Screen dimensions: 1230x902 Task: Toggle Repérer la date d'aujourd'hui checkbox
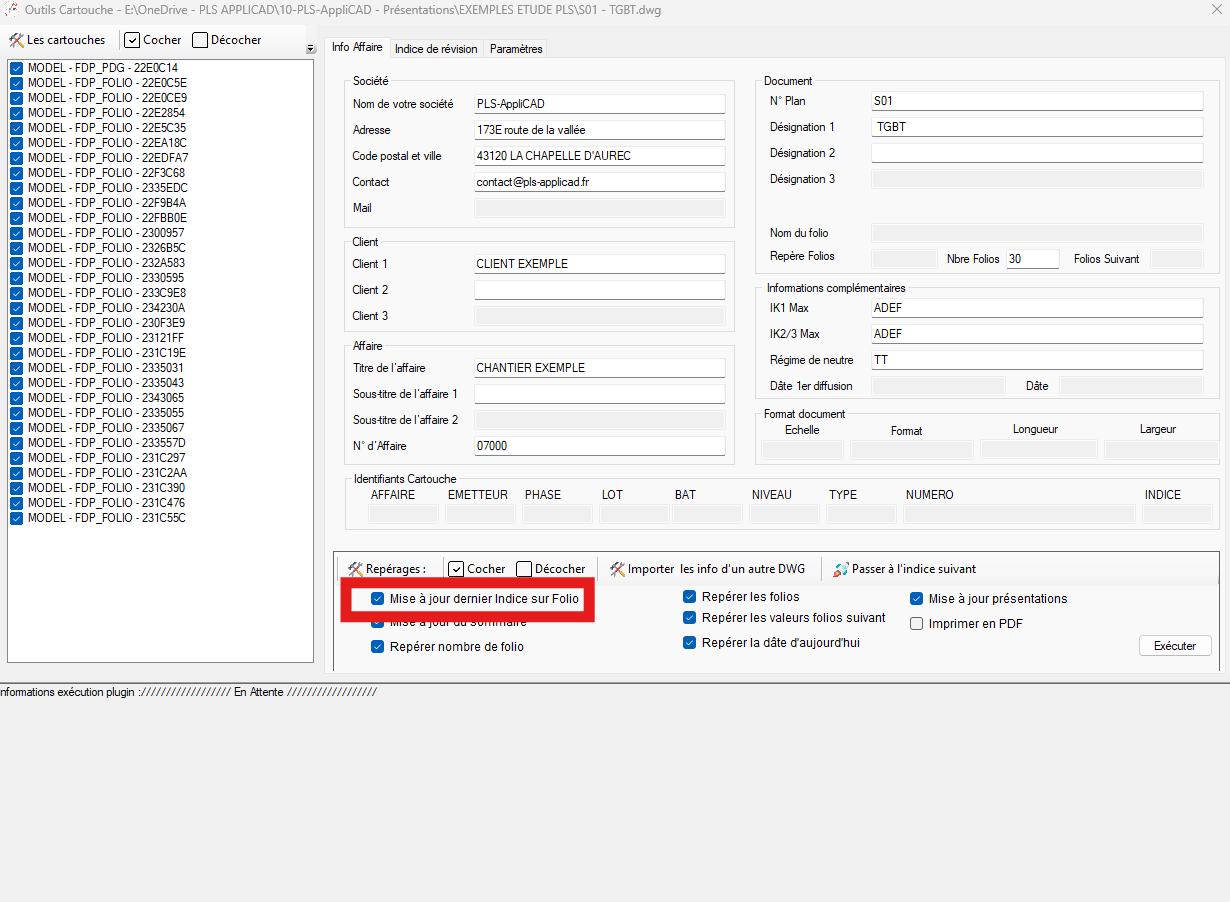tap(689, 643)
